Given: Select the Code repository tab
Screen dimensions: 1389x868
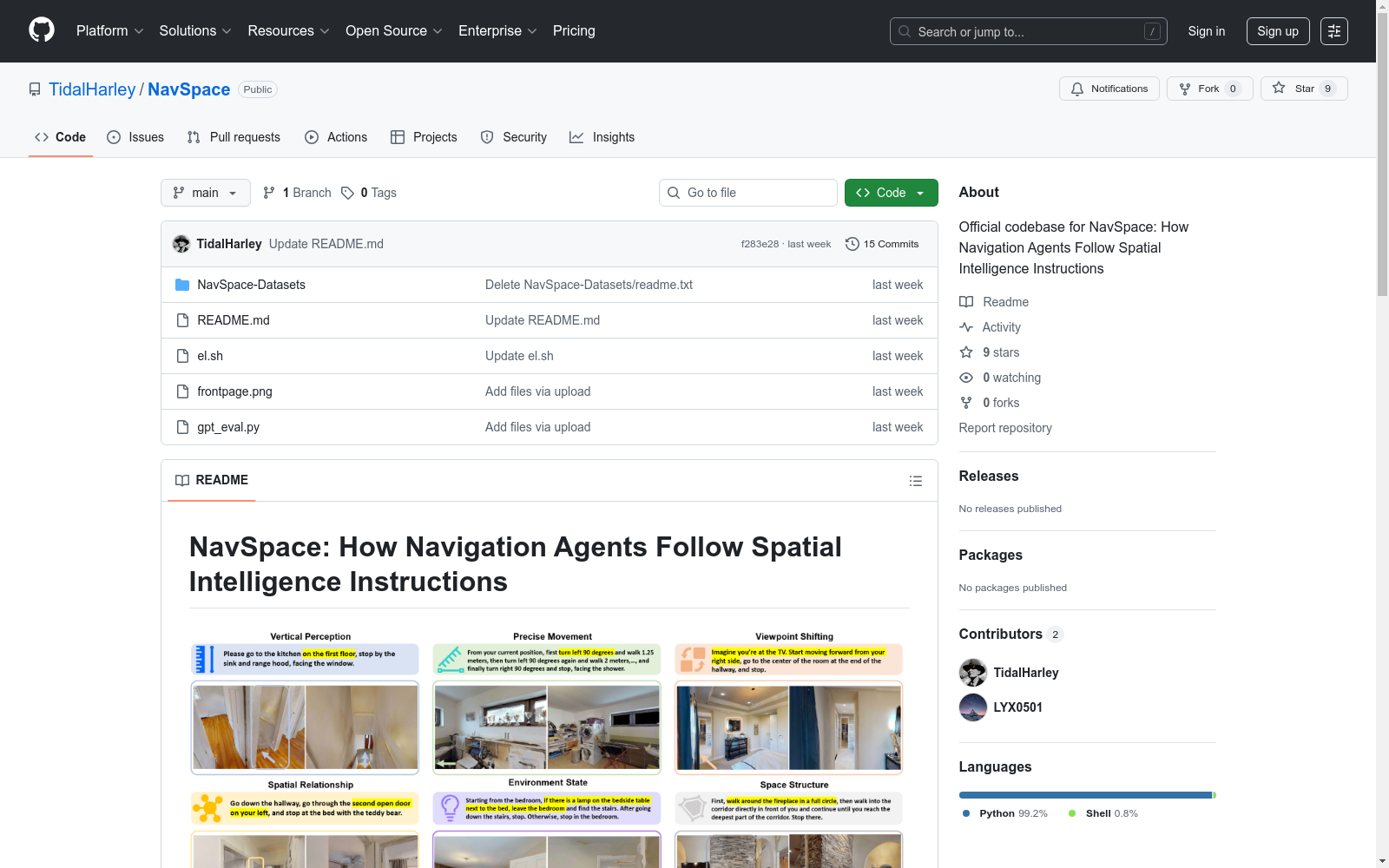Looking at the screenshot, I should point(61,137).
